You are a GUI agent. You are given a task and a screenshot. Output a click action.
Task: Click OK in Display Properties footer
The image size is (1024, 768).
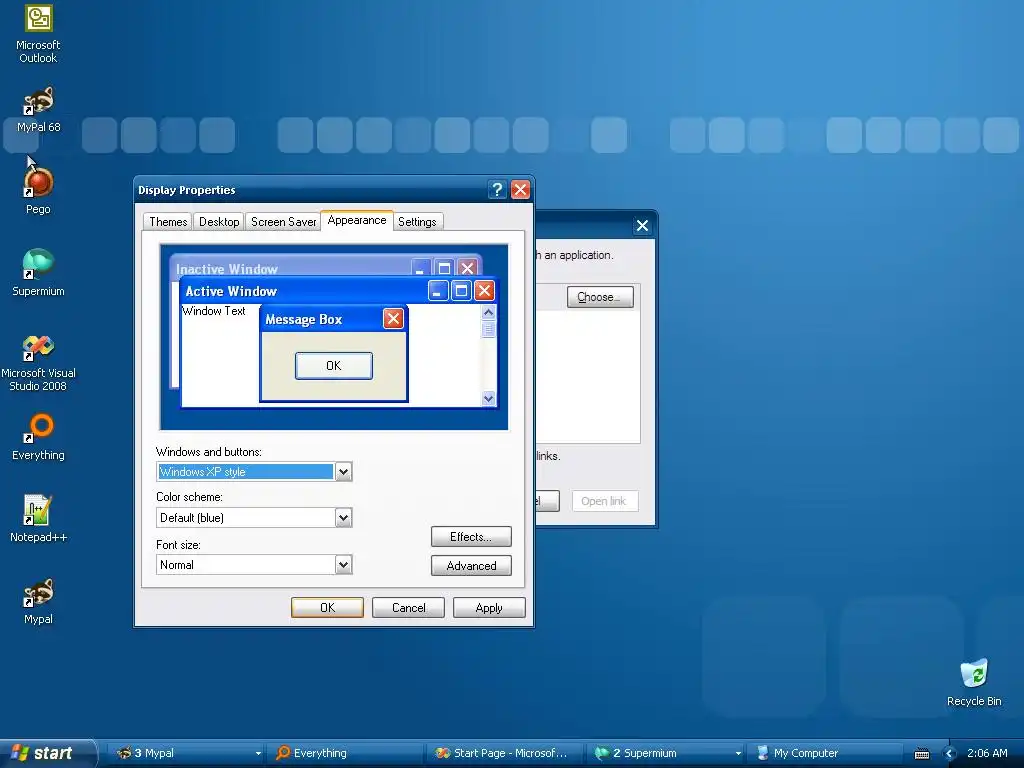tap(327, 607)
